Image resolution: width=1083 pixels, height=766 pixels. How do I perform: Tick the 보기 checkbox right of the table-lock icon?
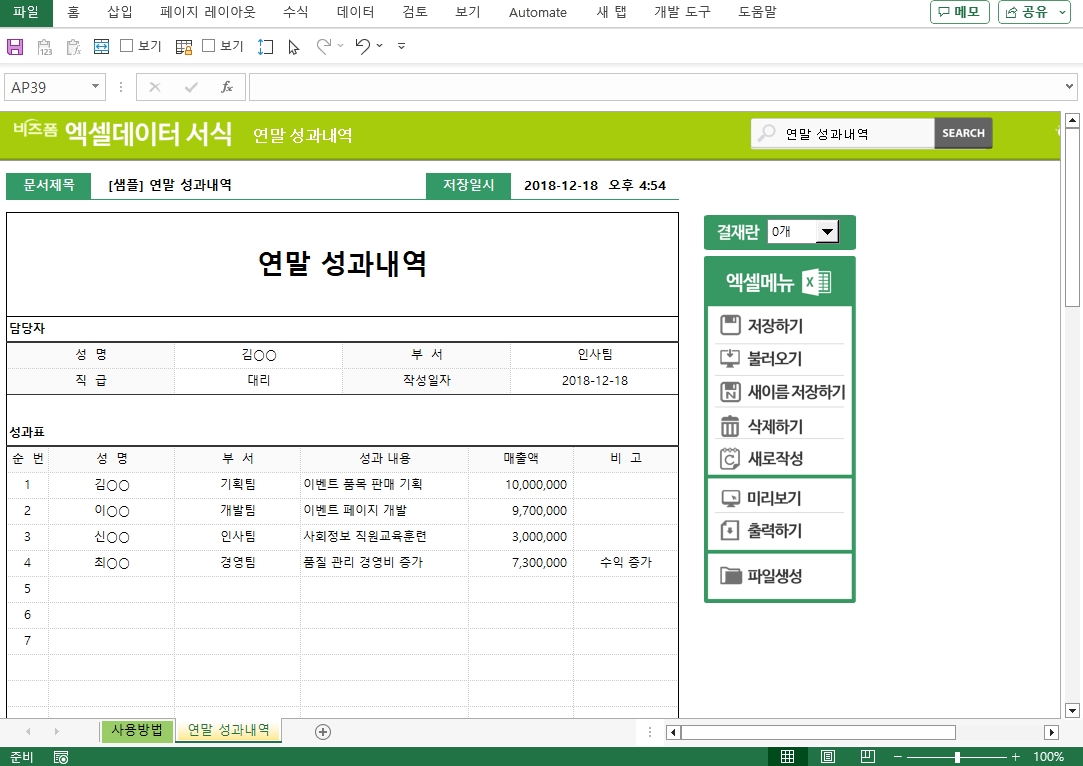click(x=209, y=46)
